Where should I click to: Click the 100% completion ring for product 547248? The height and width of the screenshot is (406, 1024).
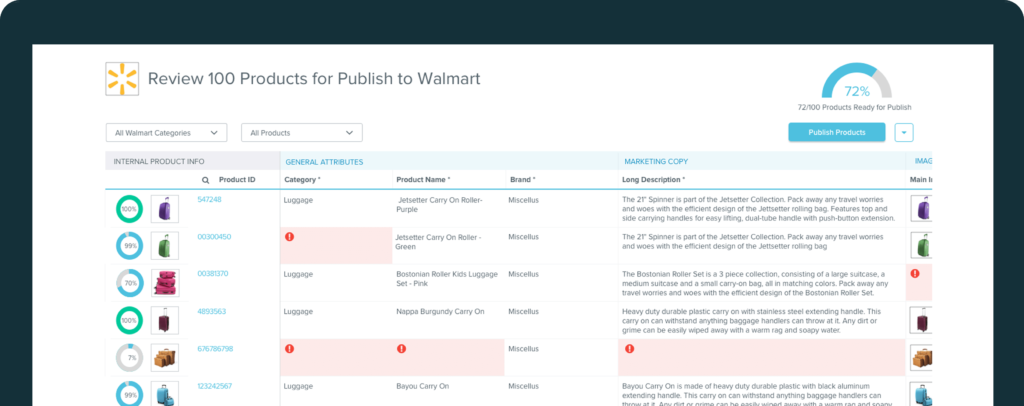[x=129, y=209]
